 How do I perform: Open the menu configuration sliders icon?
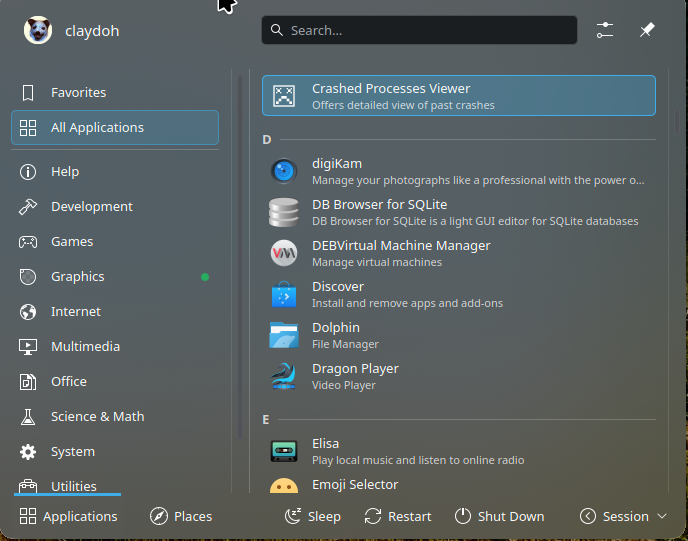(605, 30)
